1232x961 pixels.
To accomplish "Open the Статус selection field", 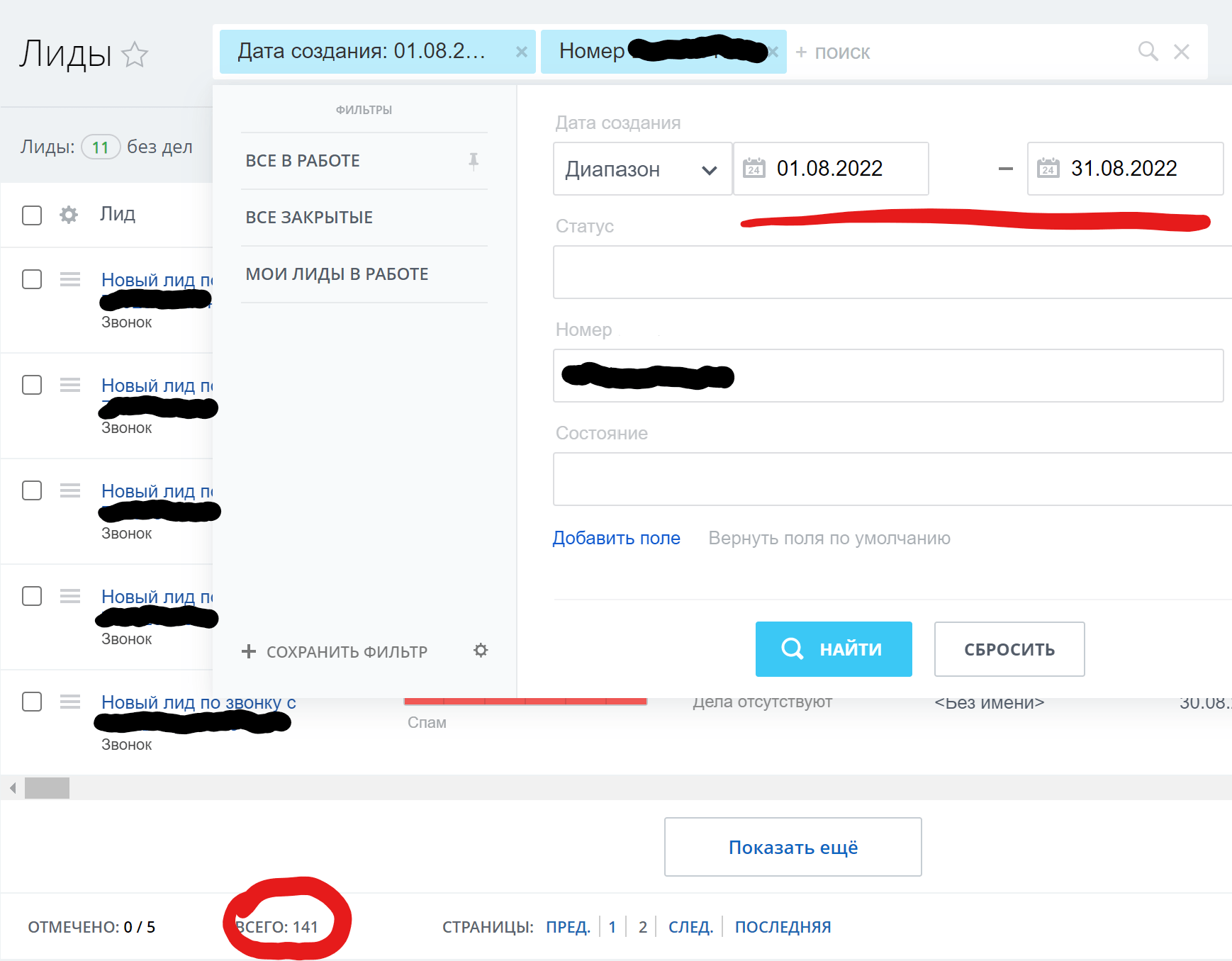I will point(892,272).
